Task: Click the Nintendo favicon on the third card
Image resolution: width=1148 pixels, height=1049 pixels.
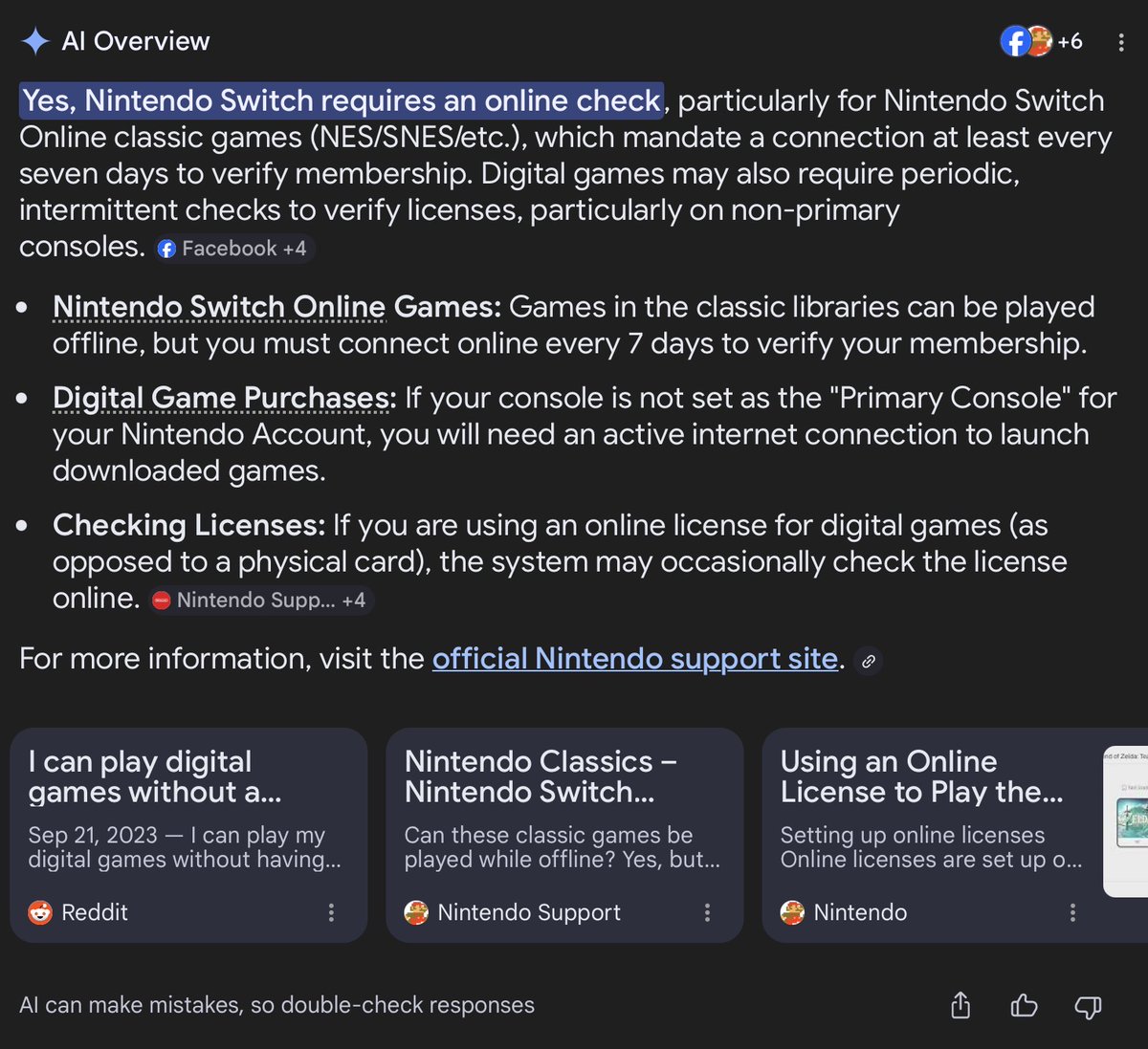Action: (x=792, y=912)
